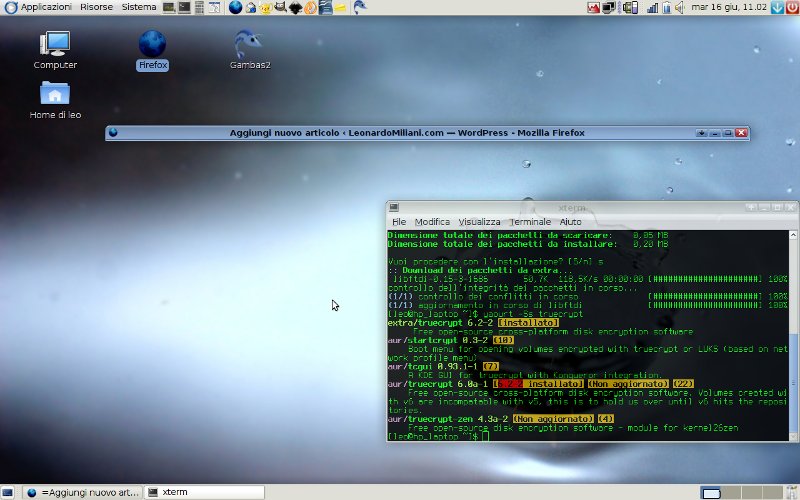The image size is (800, 500).
Task: Select the Home di leo folder icon
Action: point(55,100)
